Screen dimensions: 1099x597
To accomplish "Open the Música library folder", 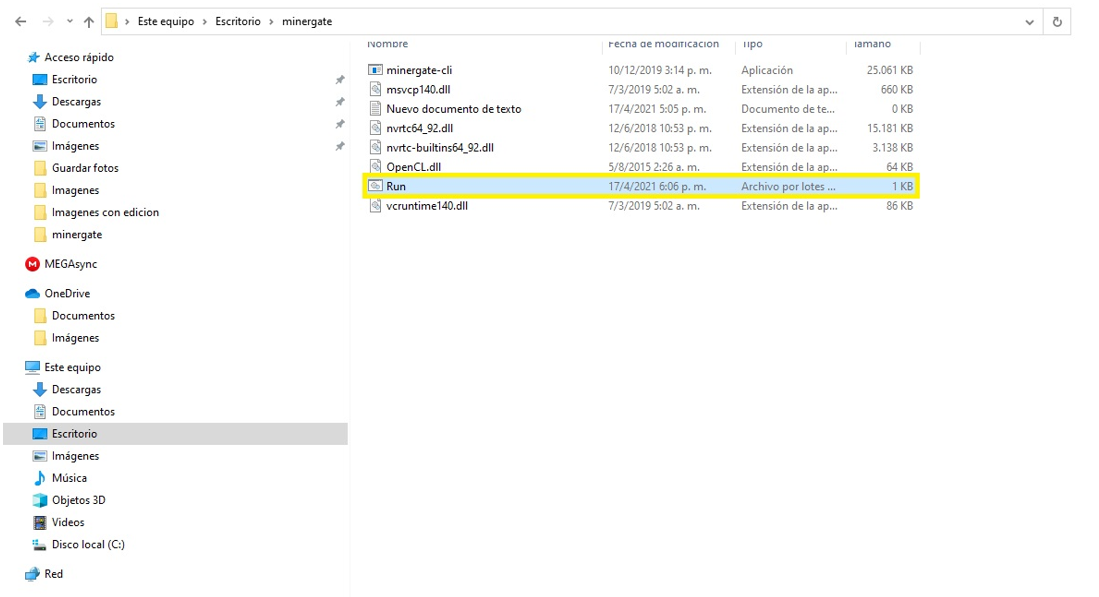I will [69, 478].
